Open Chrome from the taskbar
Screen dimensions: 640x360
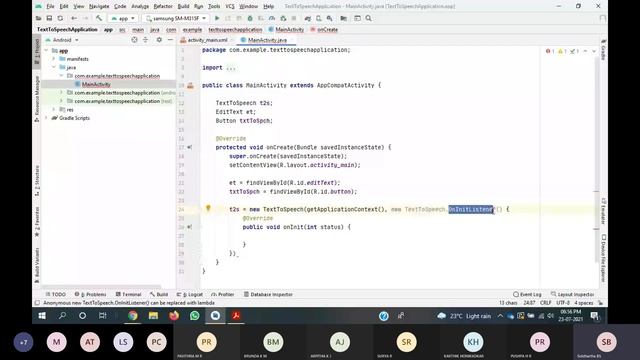coord(132,316)
